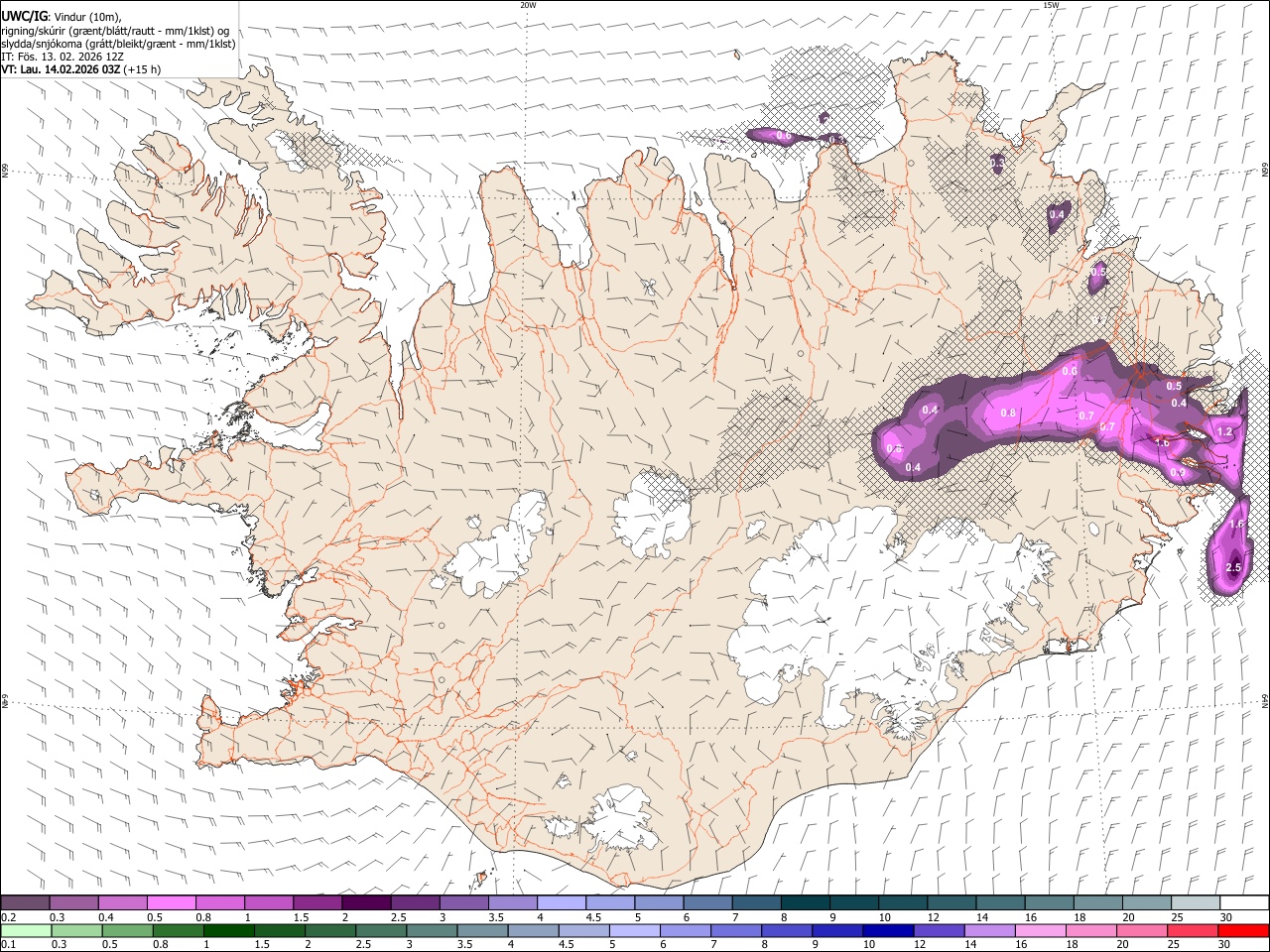Select the 25 red swatch in lower legend row

pyautogui.click(x=1192, y=930)
